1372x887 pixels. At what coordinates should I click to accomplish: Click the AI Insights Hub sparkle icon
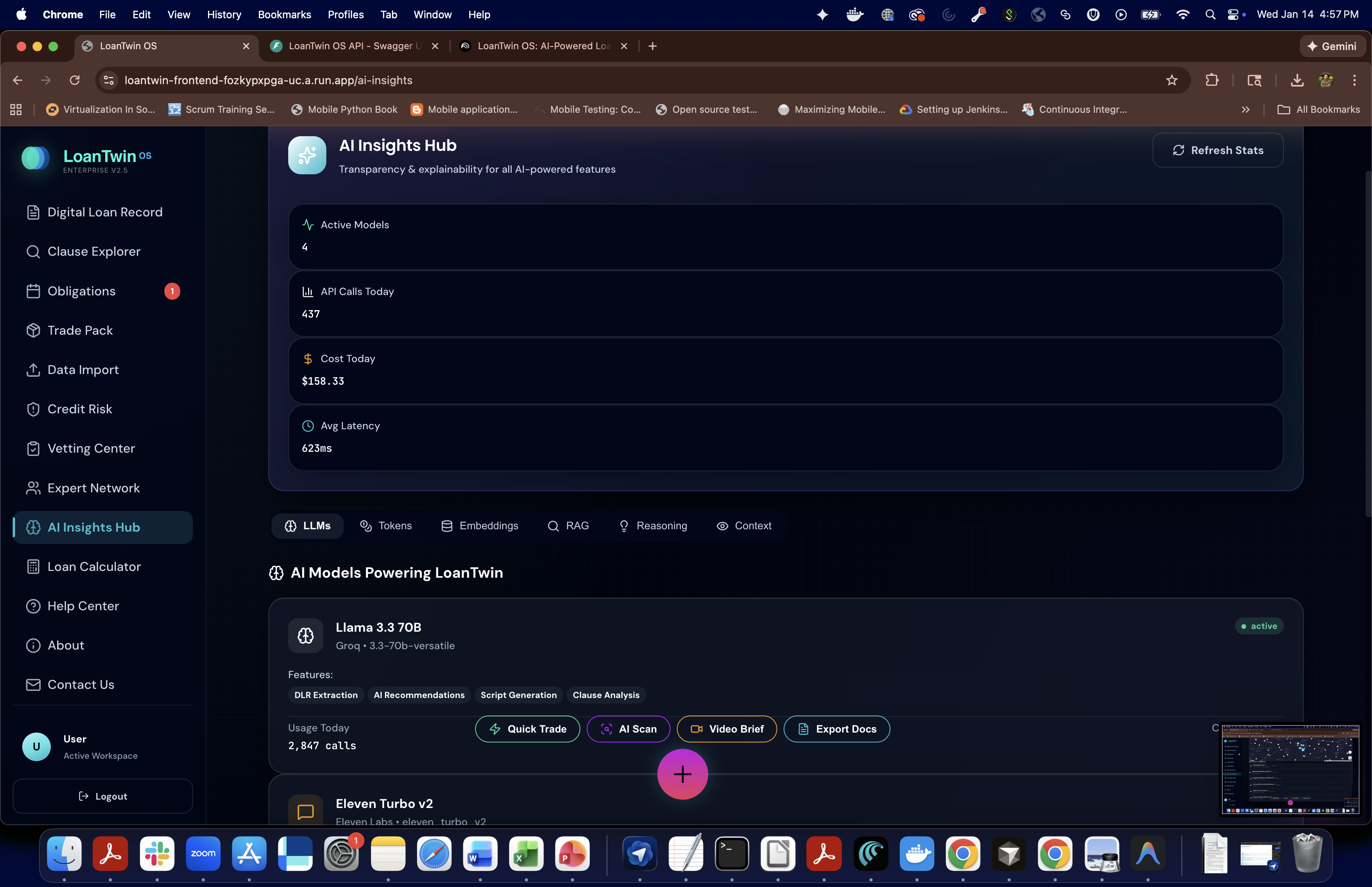[307, 155]
